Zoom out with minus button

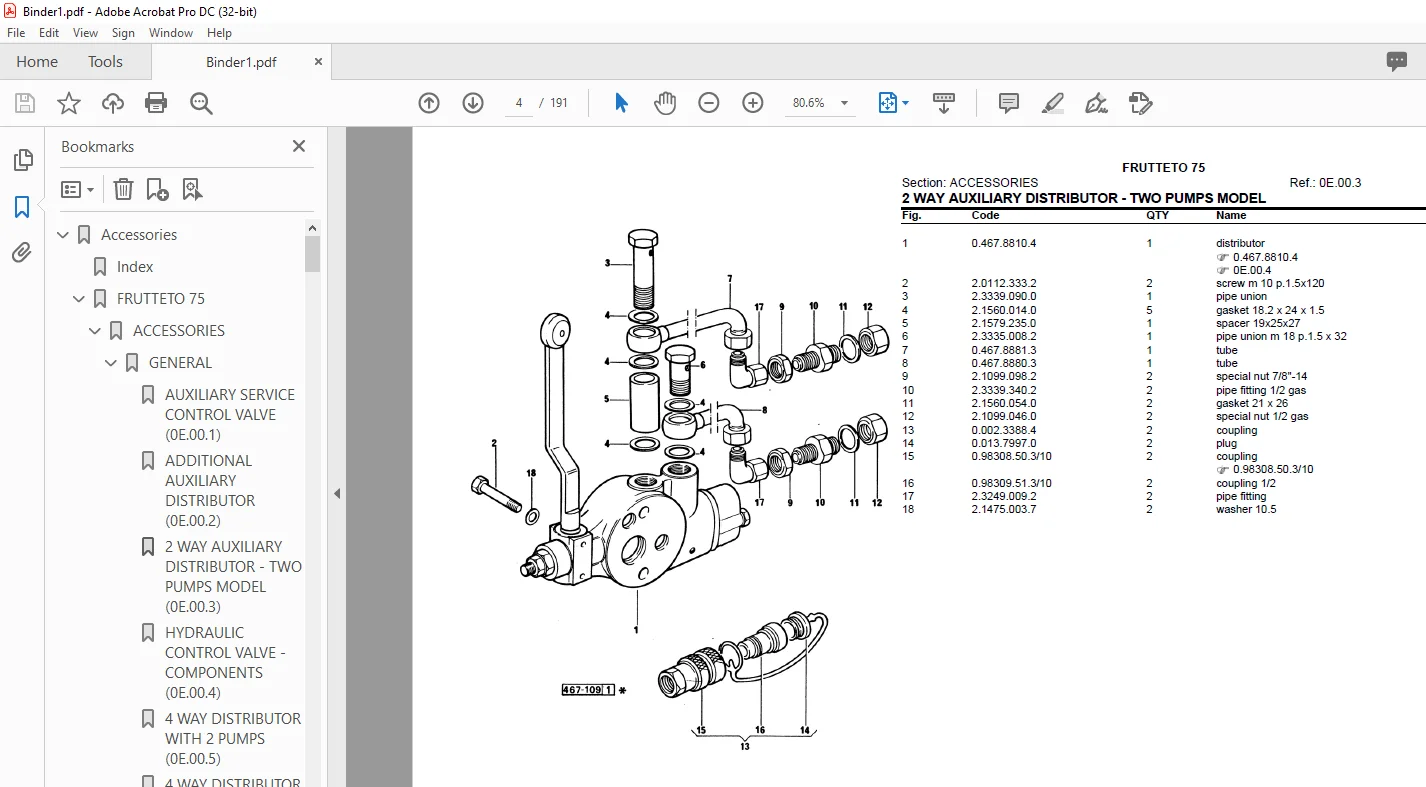point(709,103)
